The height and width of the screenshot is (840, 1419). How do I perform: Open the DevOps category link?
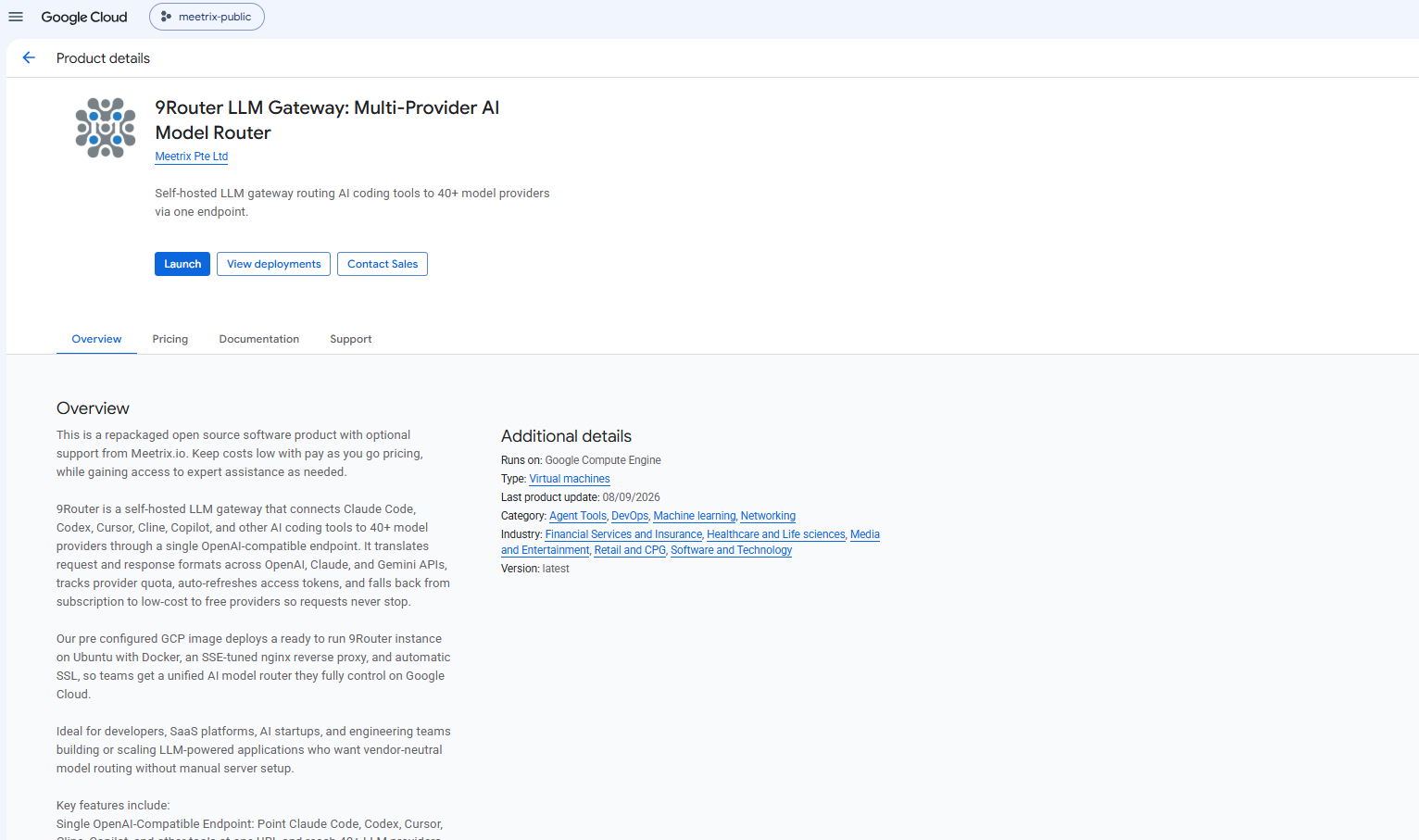[630, 516]
